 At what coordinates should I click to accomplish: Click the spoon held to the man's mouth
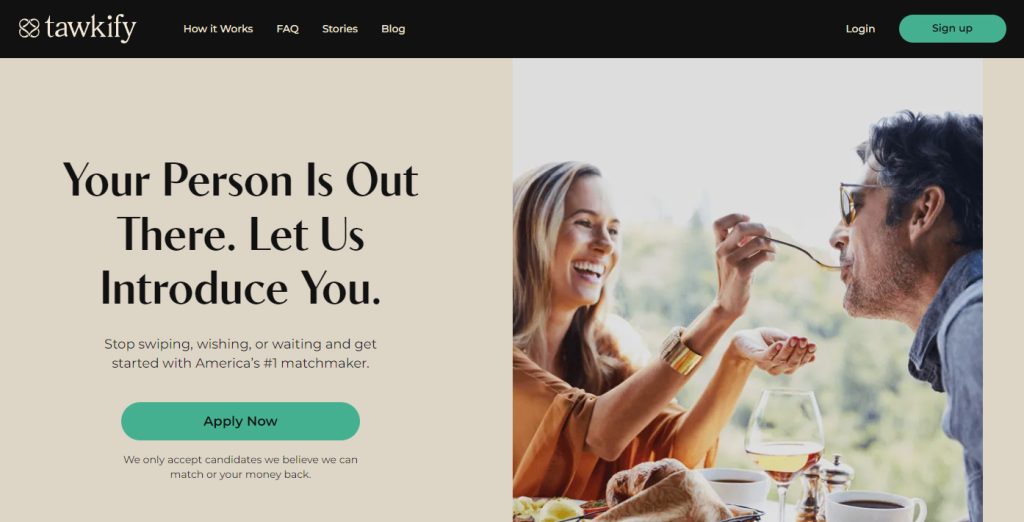[801, 253]
